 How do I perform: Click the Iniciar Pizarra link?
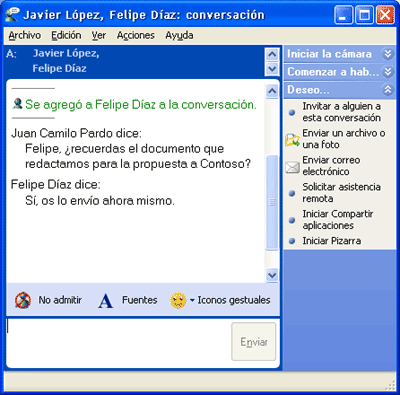point(332,241)
